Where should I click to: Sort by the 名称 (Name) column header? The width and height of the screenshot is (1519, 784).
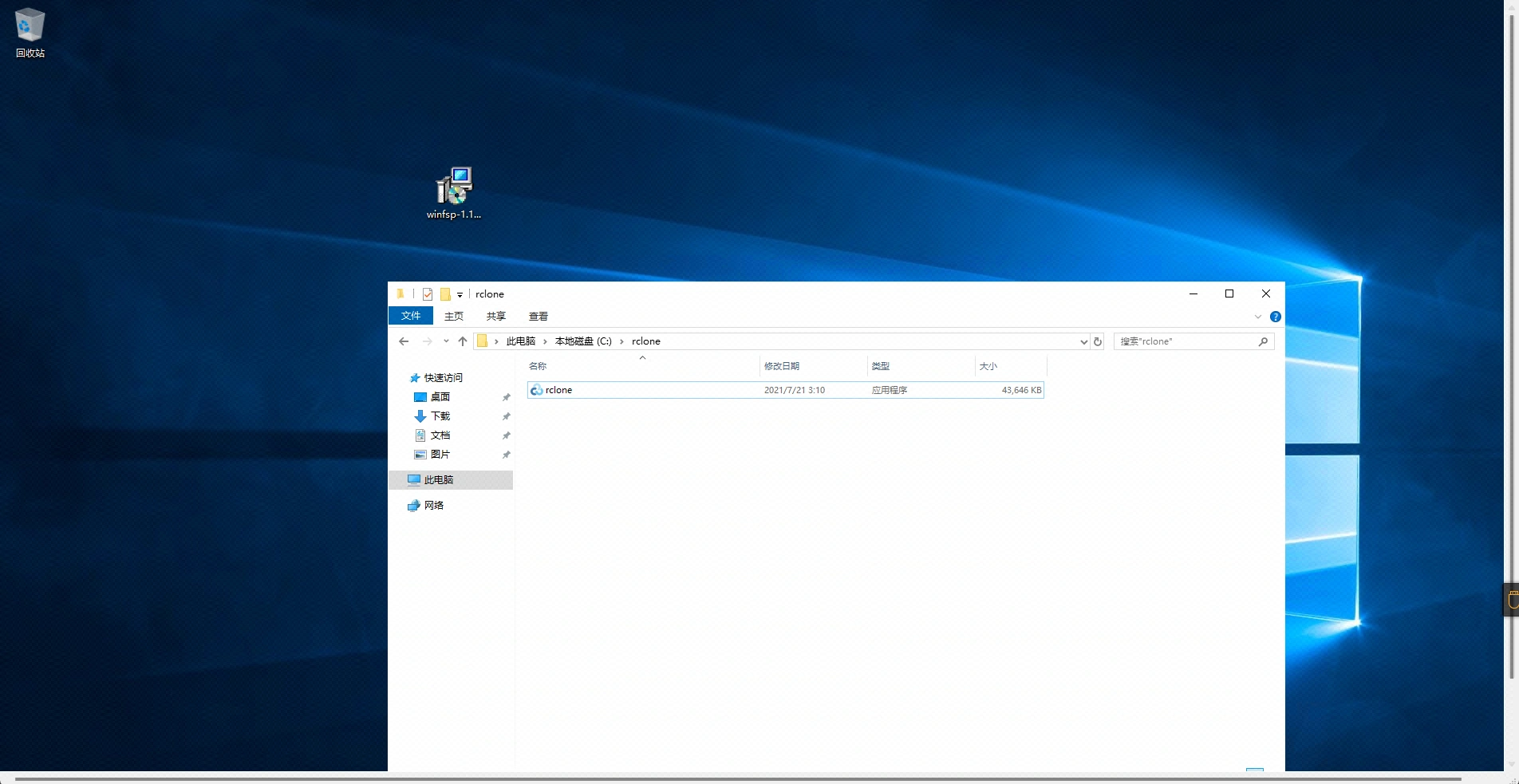pyautogui.click(x=642, y=366)
